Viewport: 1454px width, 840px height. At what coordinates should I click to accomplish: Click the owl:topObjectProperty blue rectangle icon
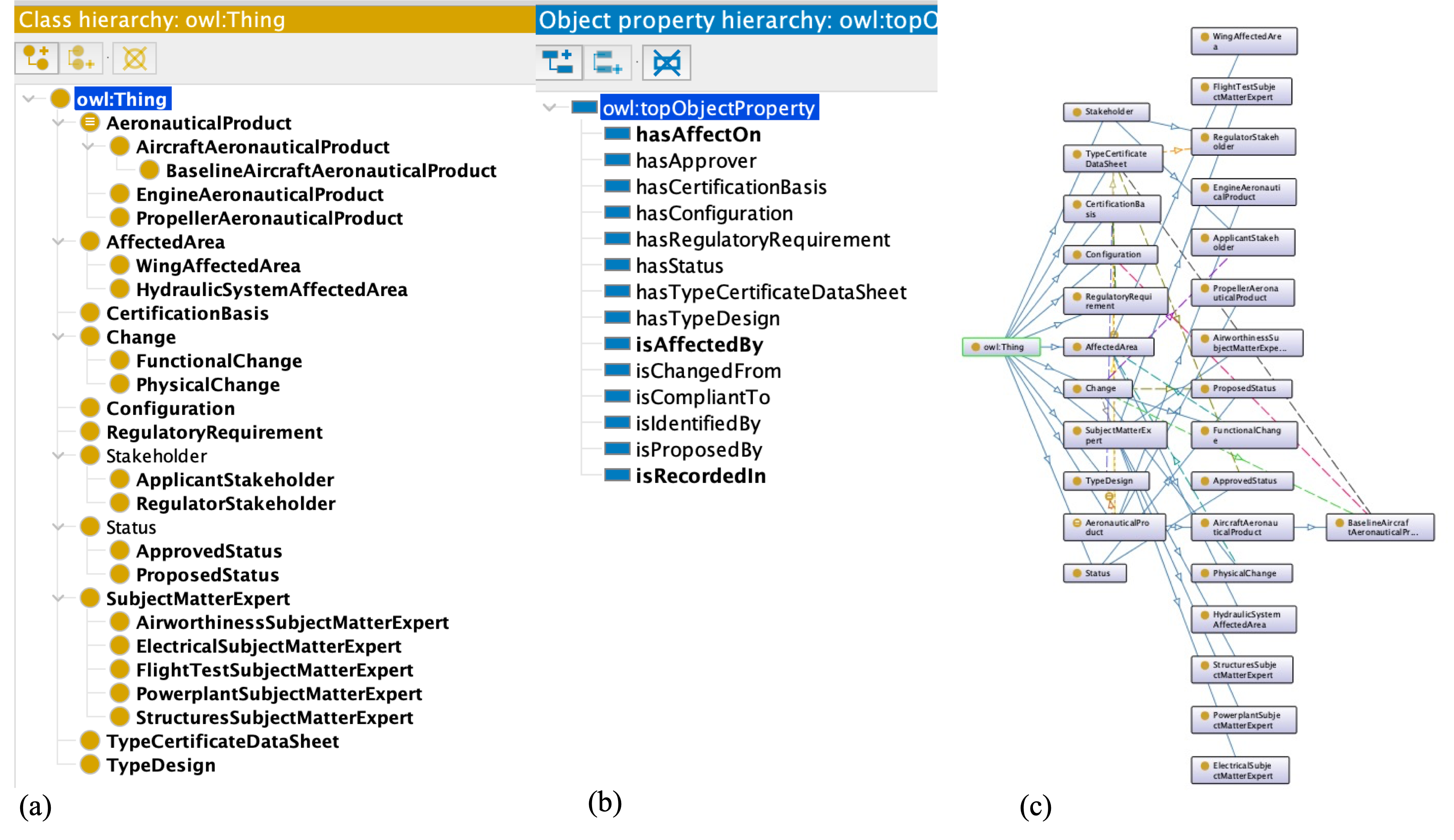pyautogui.click(x=584, y=107)
